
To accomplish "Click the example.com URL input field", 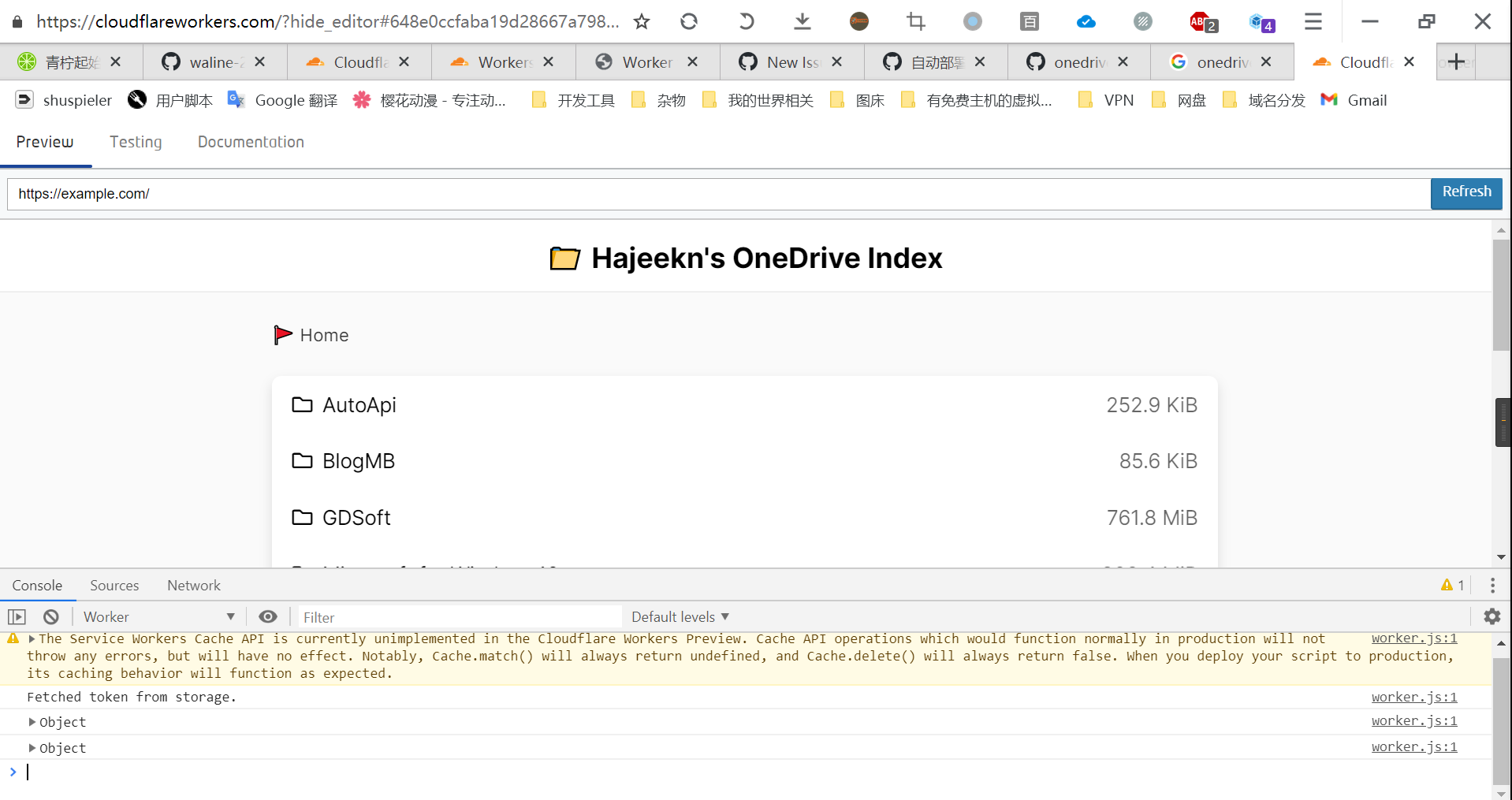I will pyautogui.click(x=315, y=194).
